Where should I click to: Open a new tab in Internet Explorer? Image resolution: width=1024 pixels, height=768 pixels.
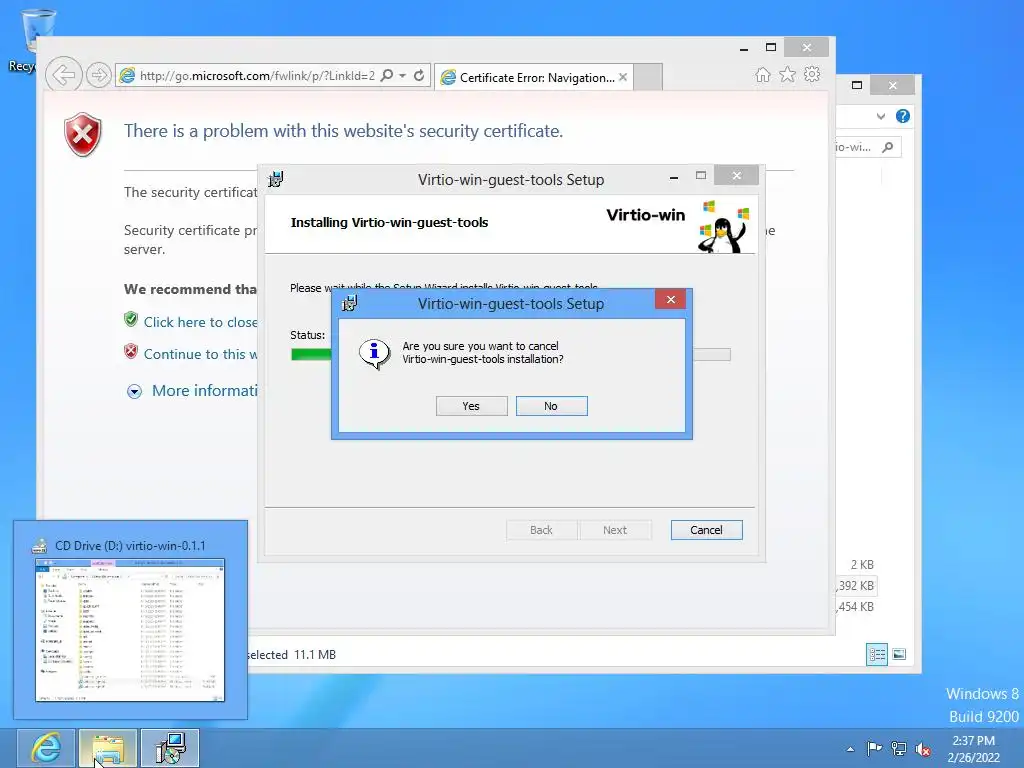pos(648,77)
